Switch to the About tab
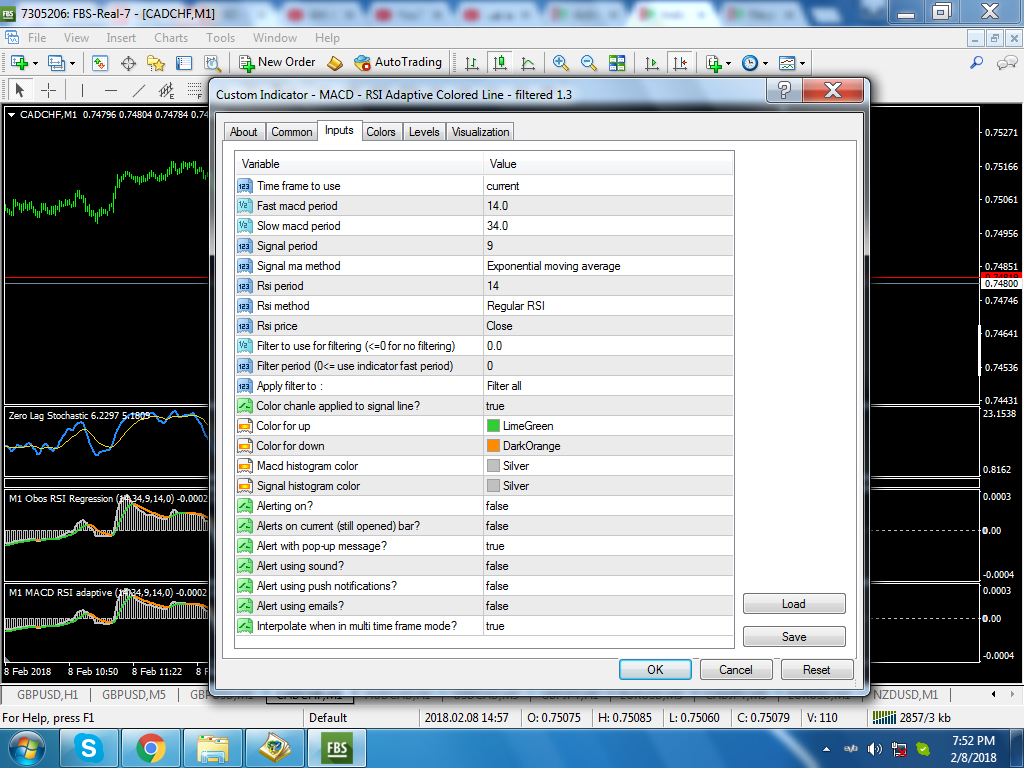 click(x=244, y=132)
